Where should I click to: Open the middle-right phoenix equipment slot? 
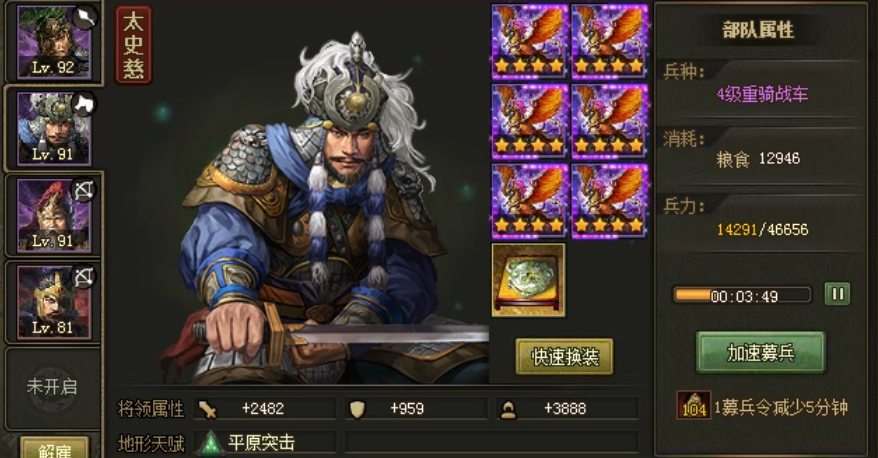click(x=609, y=121)
